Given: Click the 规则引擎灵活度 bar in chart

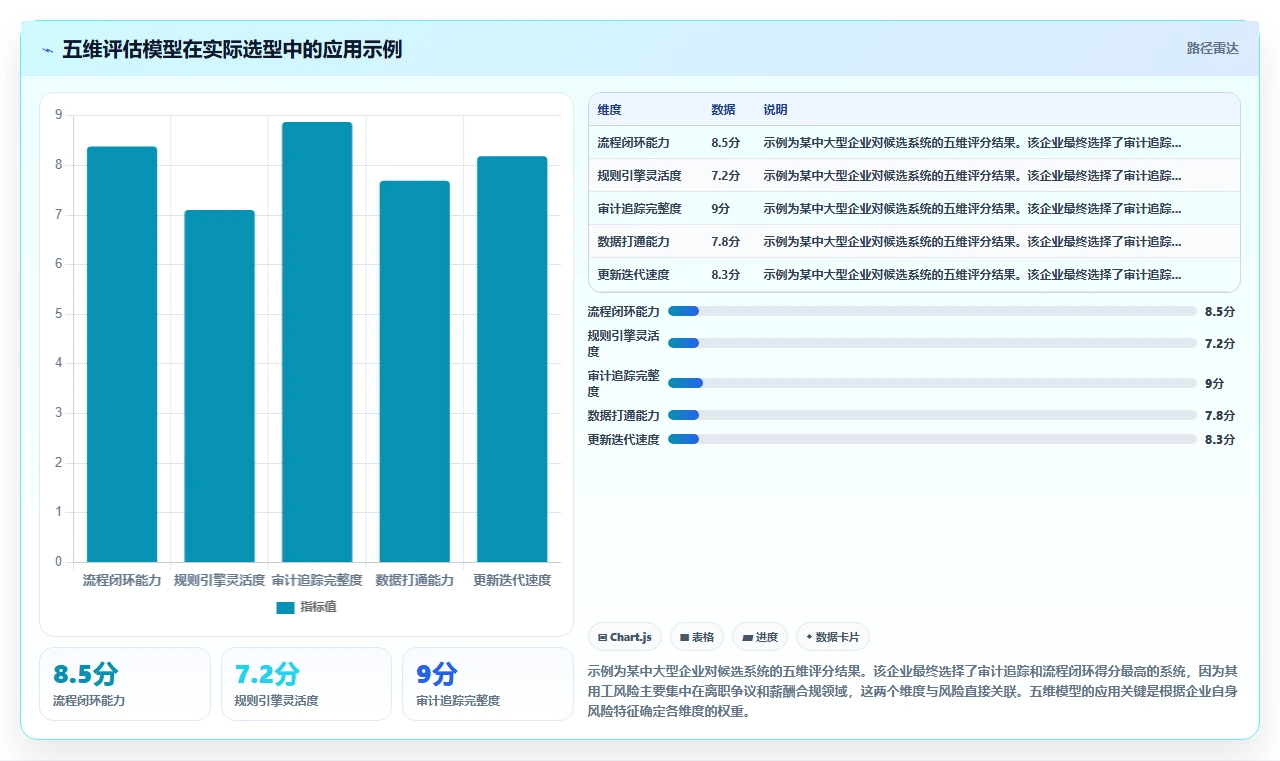Looking at the screenshot, I should coord(219,386).
